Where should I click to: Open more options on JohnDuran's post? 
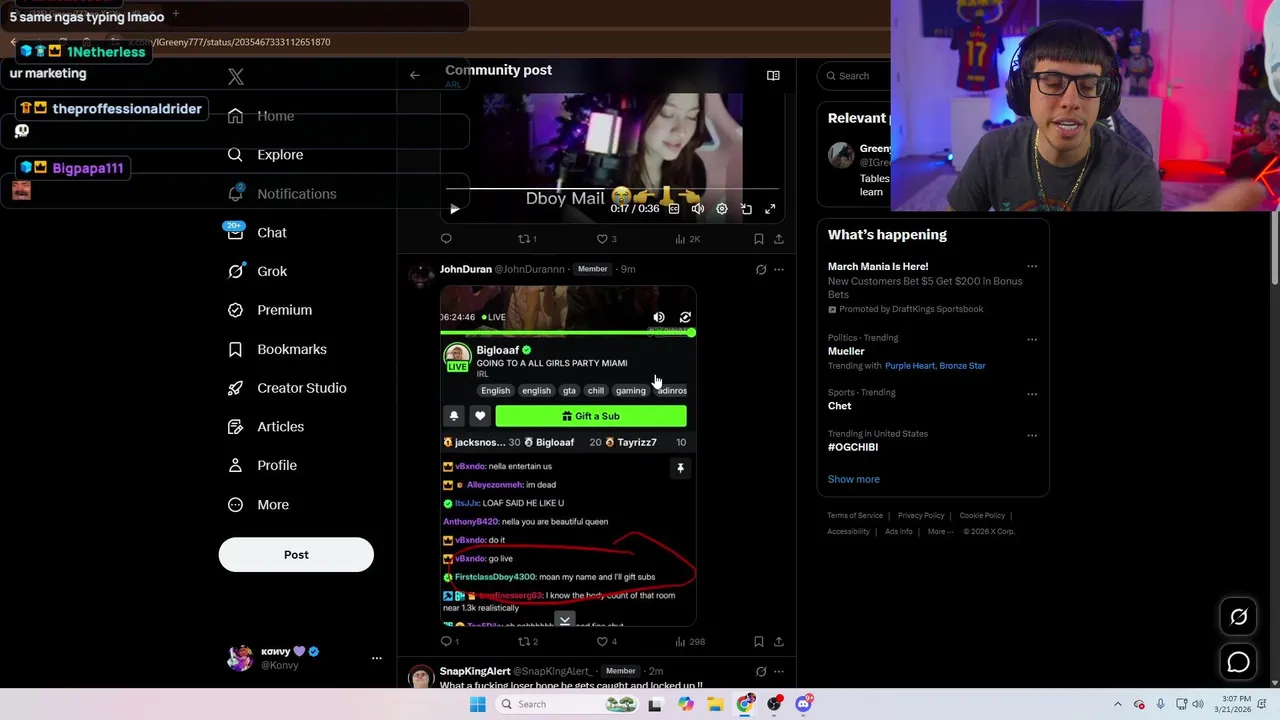(779, 269)
